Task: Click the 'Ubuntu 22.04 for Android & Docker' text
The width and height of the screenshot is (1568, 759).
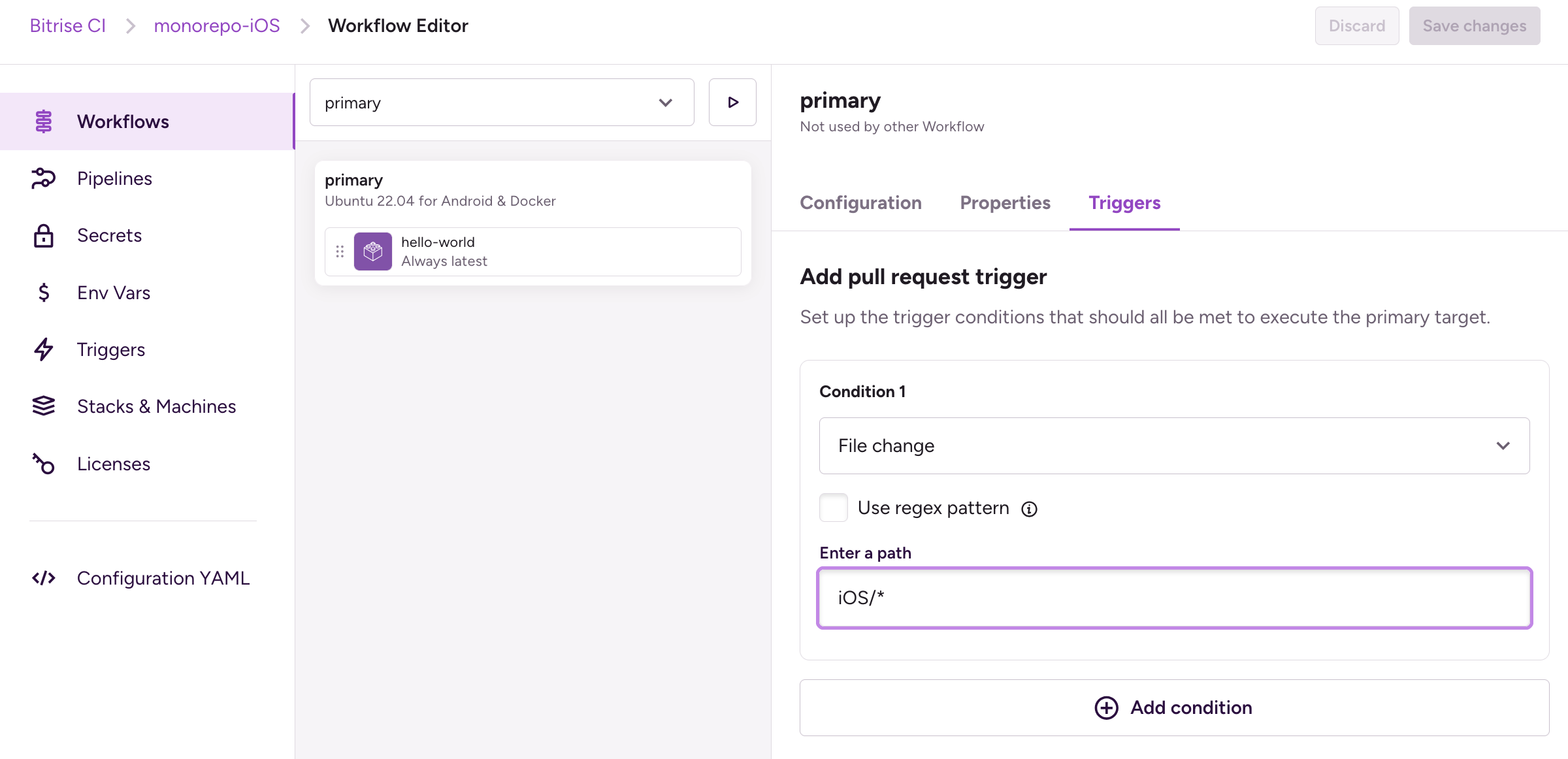Action: (x=440, y=201)
